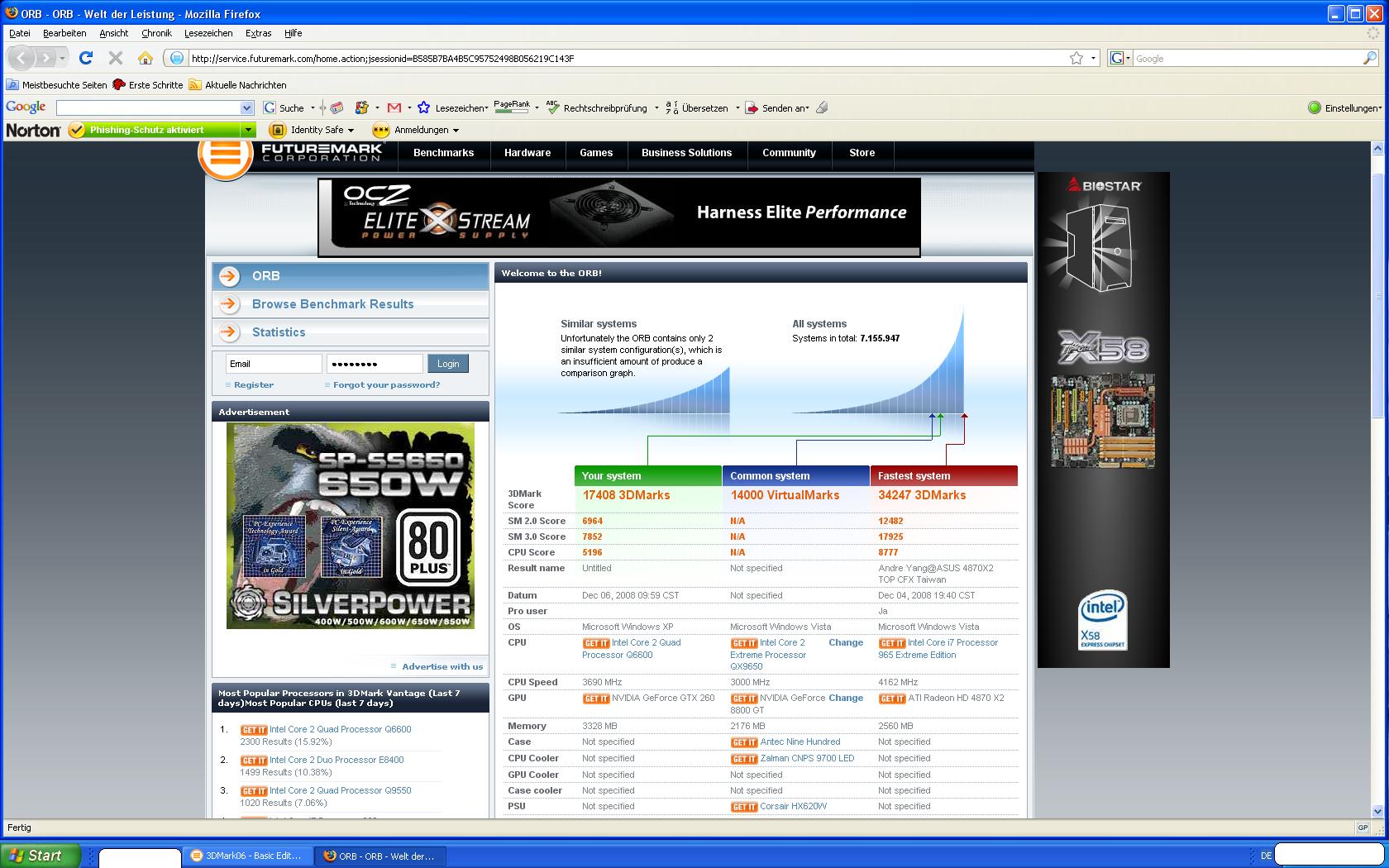
Task: Open Google toolbar Einstellungen
Action: 1344,107
